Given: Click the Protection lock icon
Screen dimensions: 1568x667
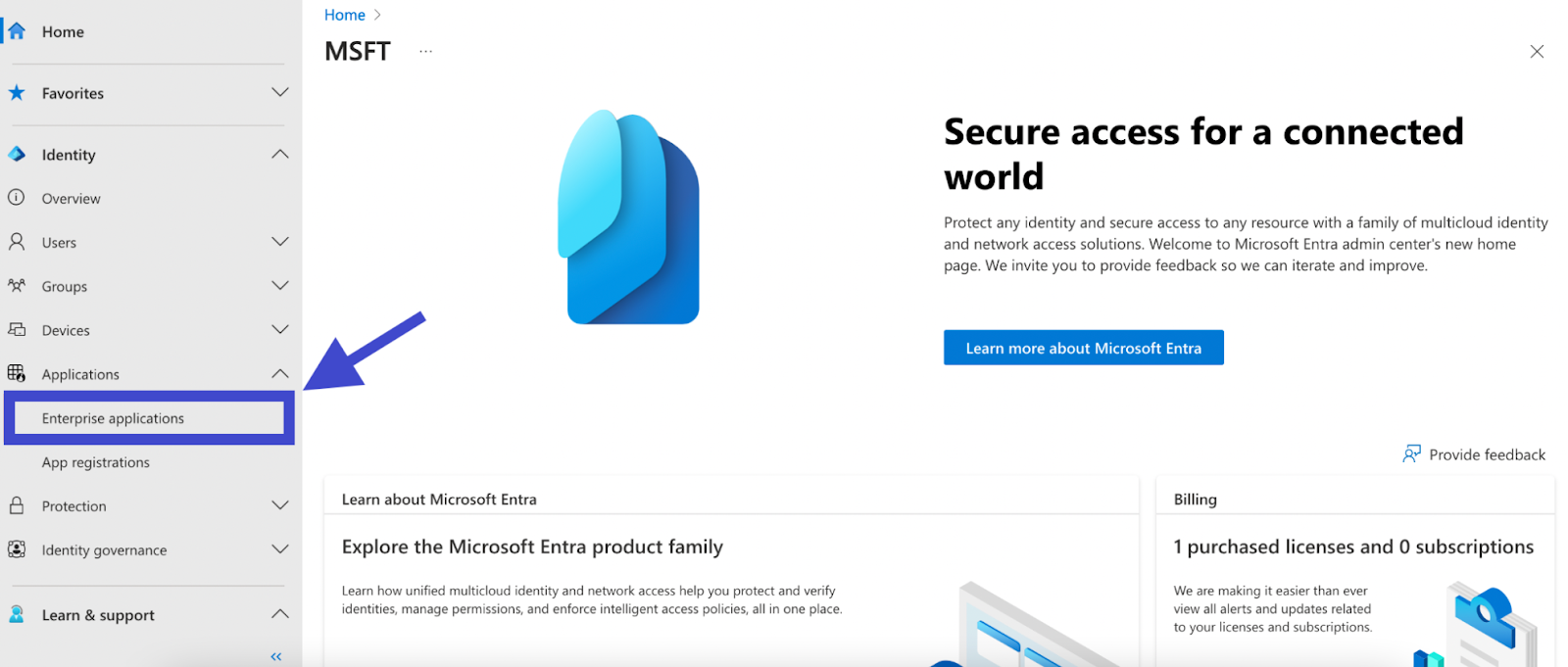Looking at the screenshot, I should pos(17,506).
